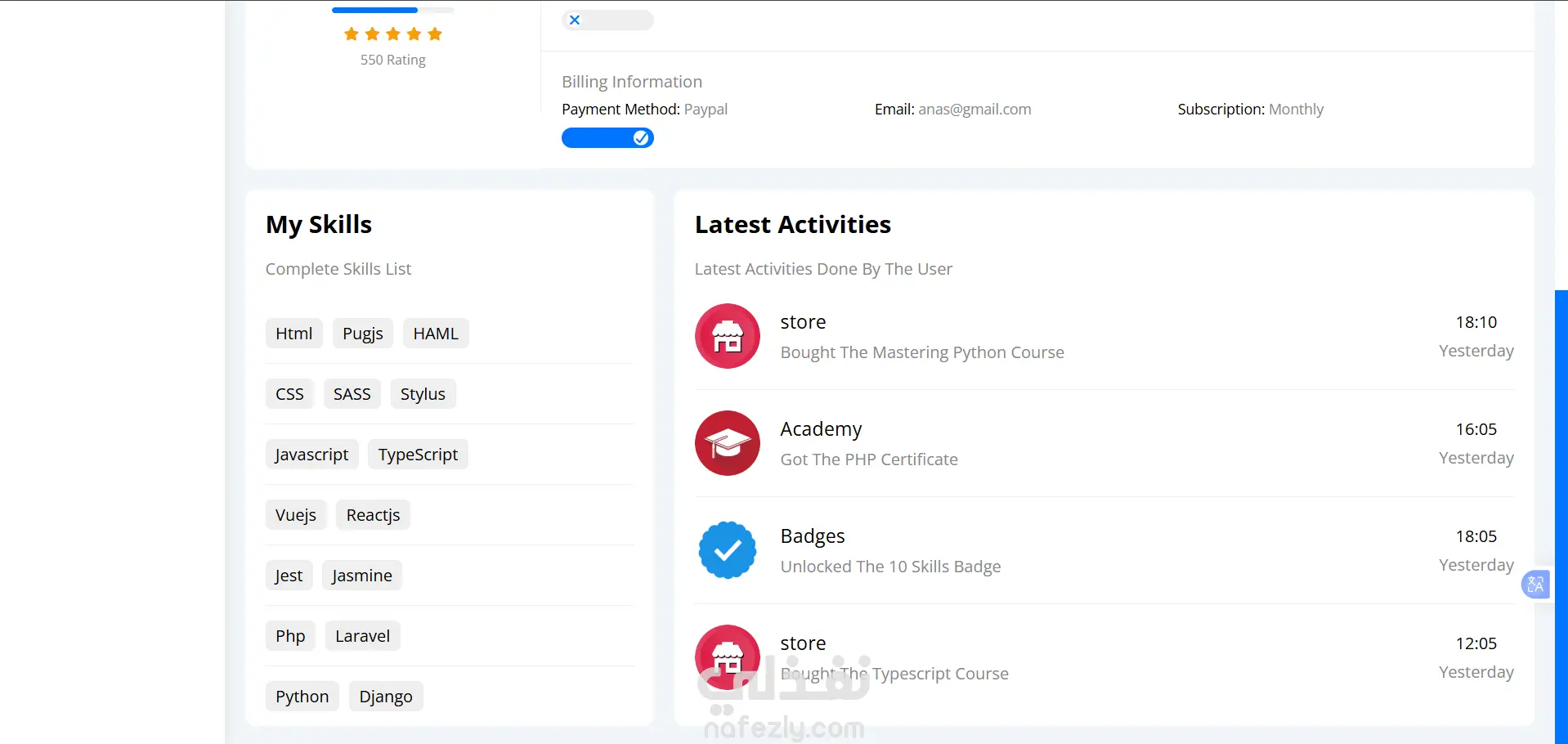Click the Academy graduation cap icon
Image resolution: width=1568 pixels, height=744 pixels.
tap(728, 443)
